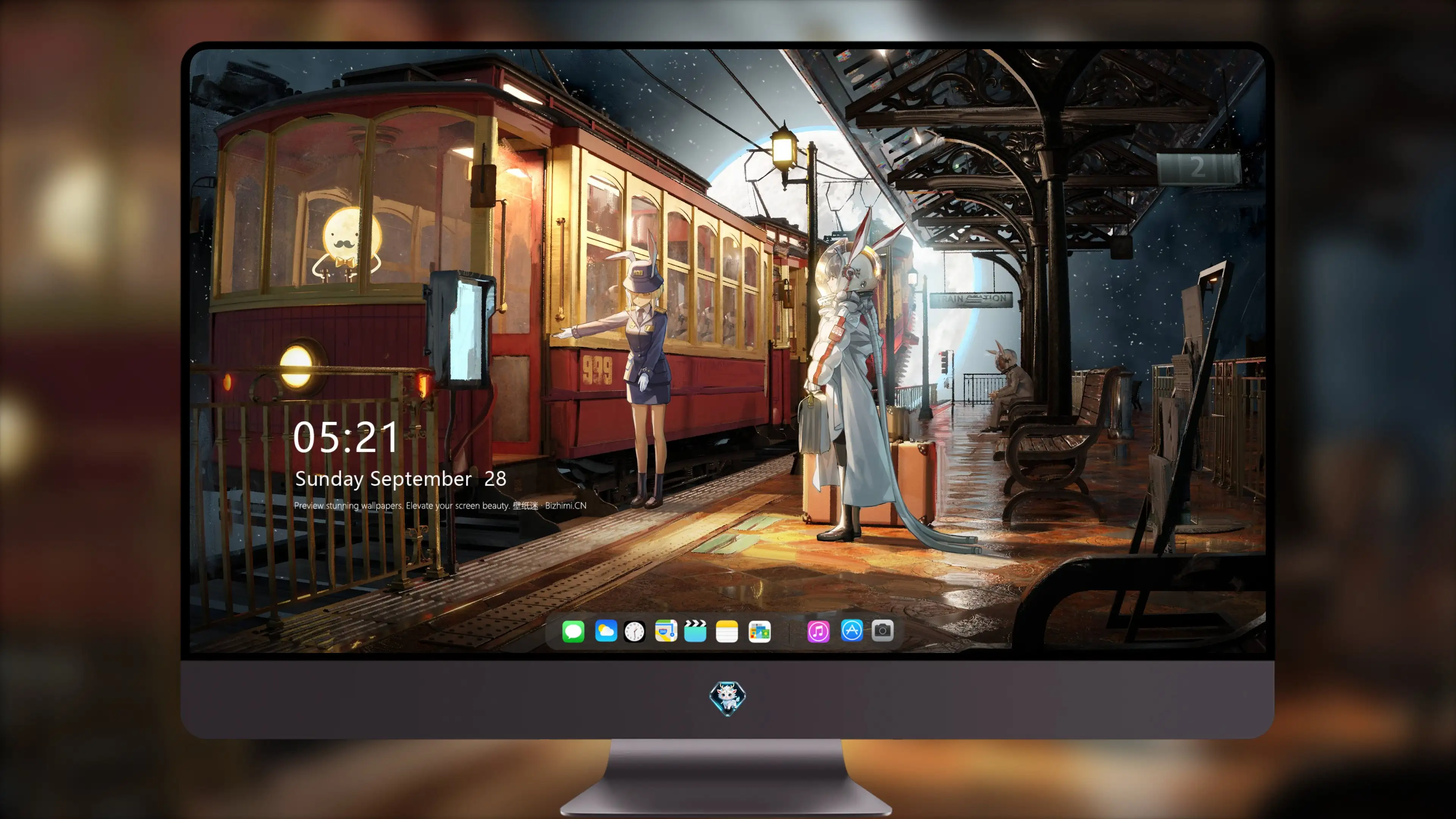Open the Videos clapperboard app

(695, 631)
